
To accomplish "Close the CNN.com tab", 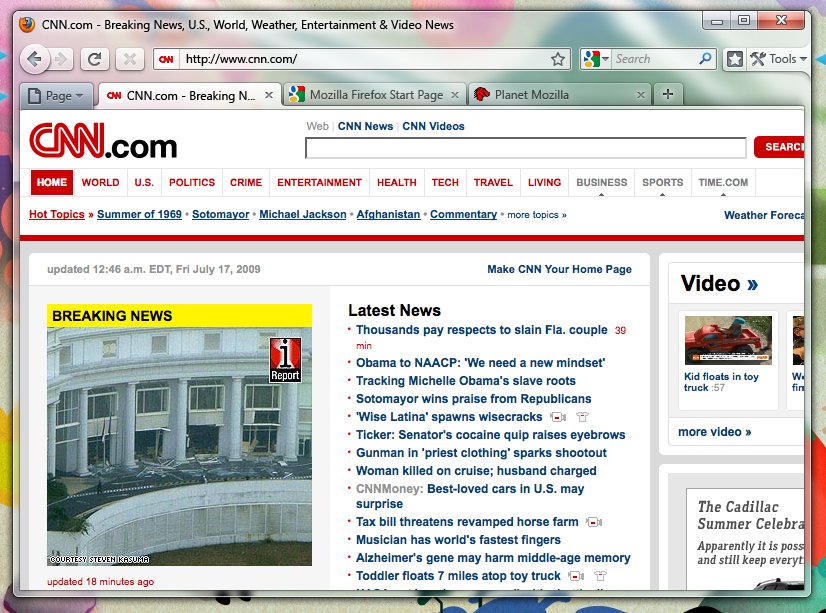I will click(x=269, y=95).
